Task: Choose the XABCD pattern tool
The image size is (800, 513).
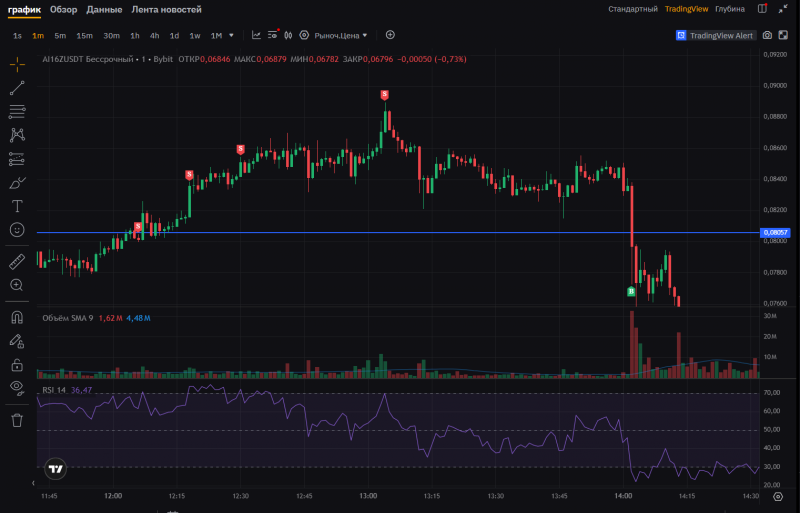Action: point(17,135)
